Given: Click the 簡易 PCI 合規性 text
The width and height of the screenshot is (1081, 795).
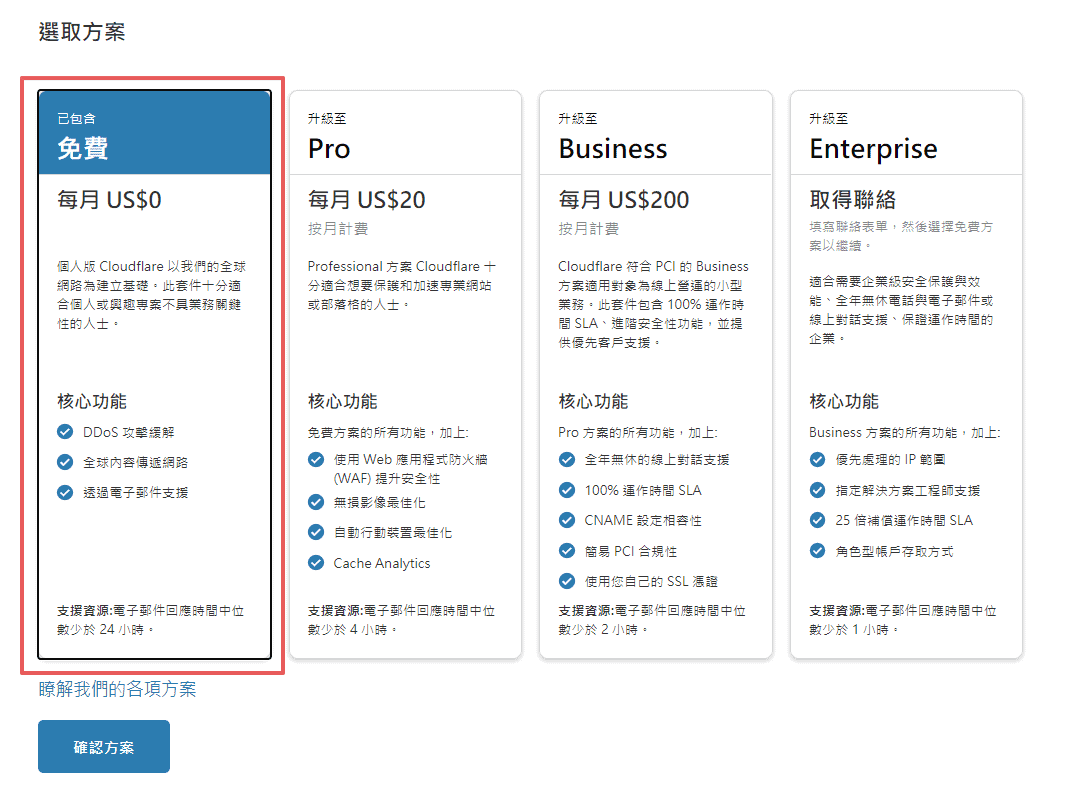Looking at the screenshot, I should click(x=630, y=551).
